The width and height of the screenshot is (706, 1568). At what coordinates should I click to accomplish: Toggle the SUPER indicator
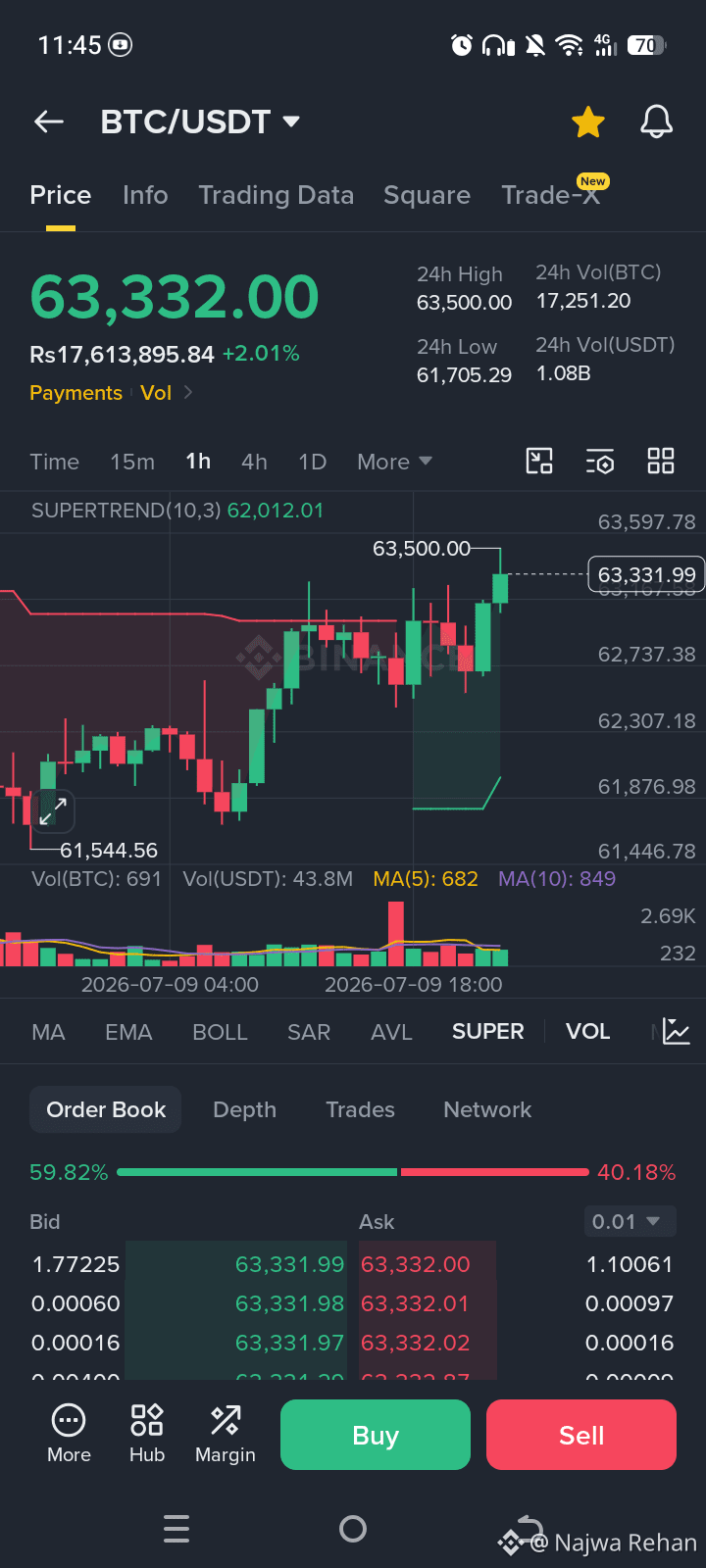pos(487,1032)
